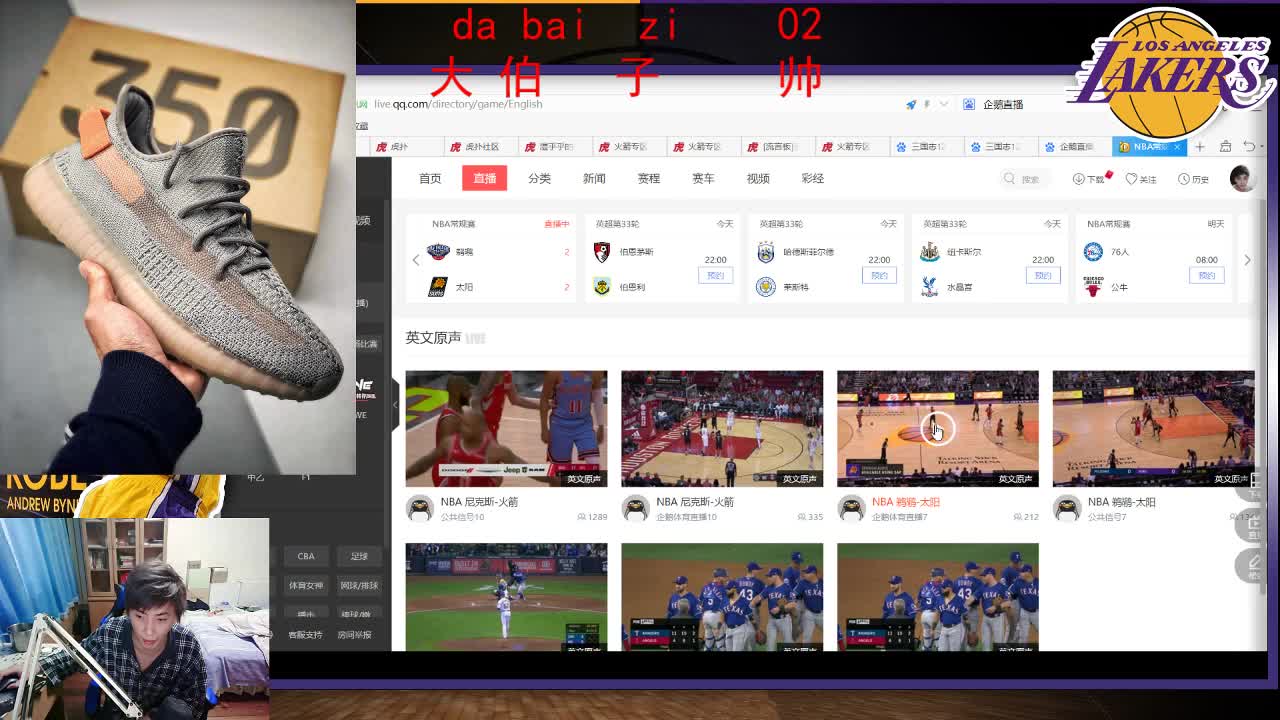Reserve the 伯恩茅斯 vs 伯恩利 match
The height and width of the screenshot is (720, 1280).
[x=715, y=275]
